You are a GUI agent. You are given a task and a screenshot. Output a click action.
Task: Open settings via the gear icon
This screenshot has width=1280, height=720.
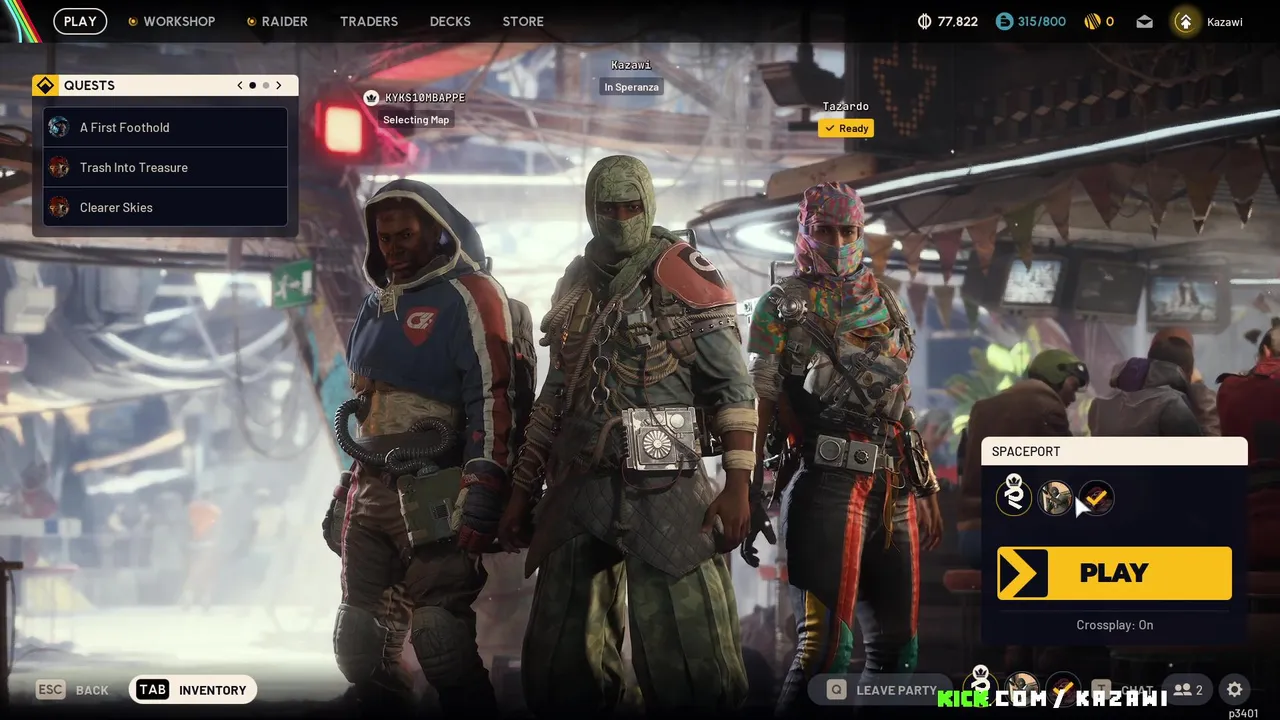(1235, 689)
